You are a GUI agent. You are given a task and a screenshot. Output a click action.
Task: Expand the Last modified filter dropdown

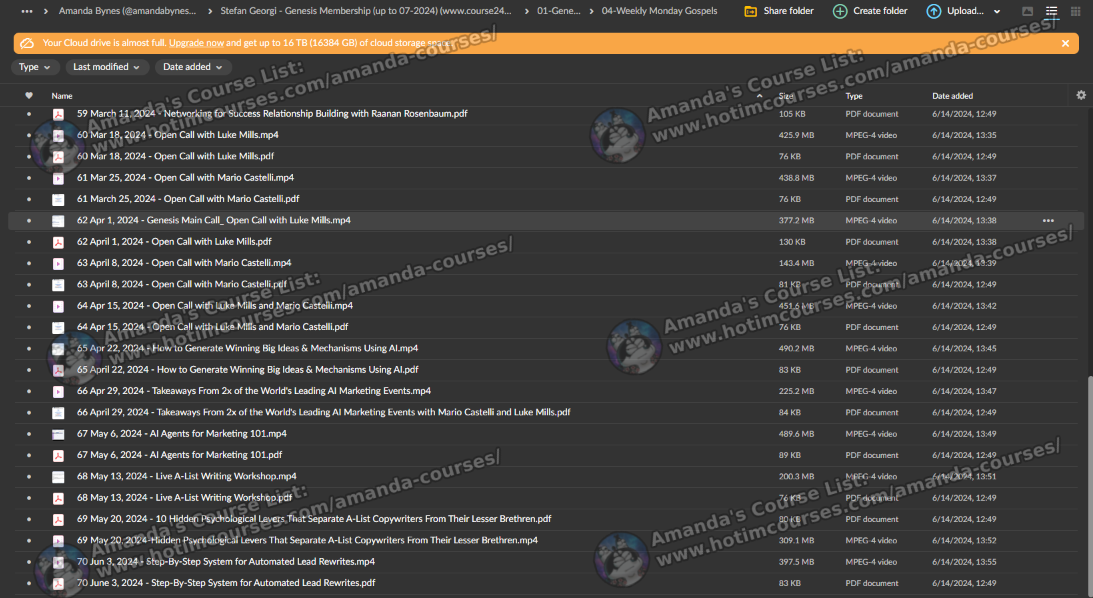tap(107, 67)
